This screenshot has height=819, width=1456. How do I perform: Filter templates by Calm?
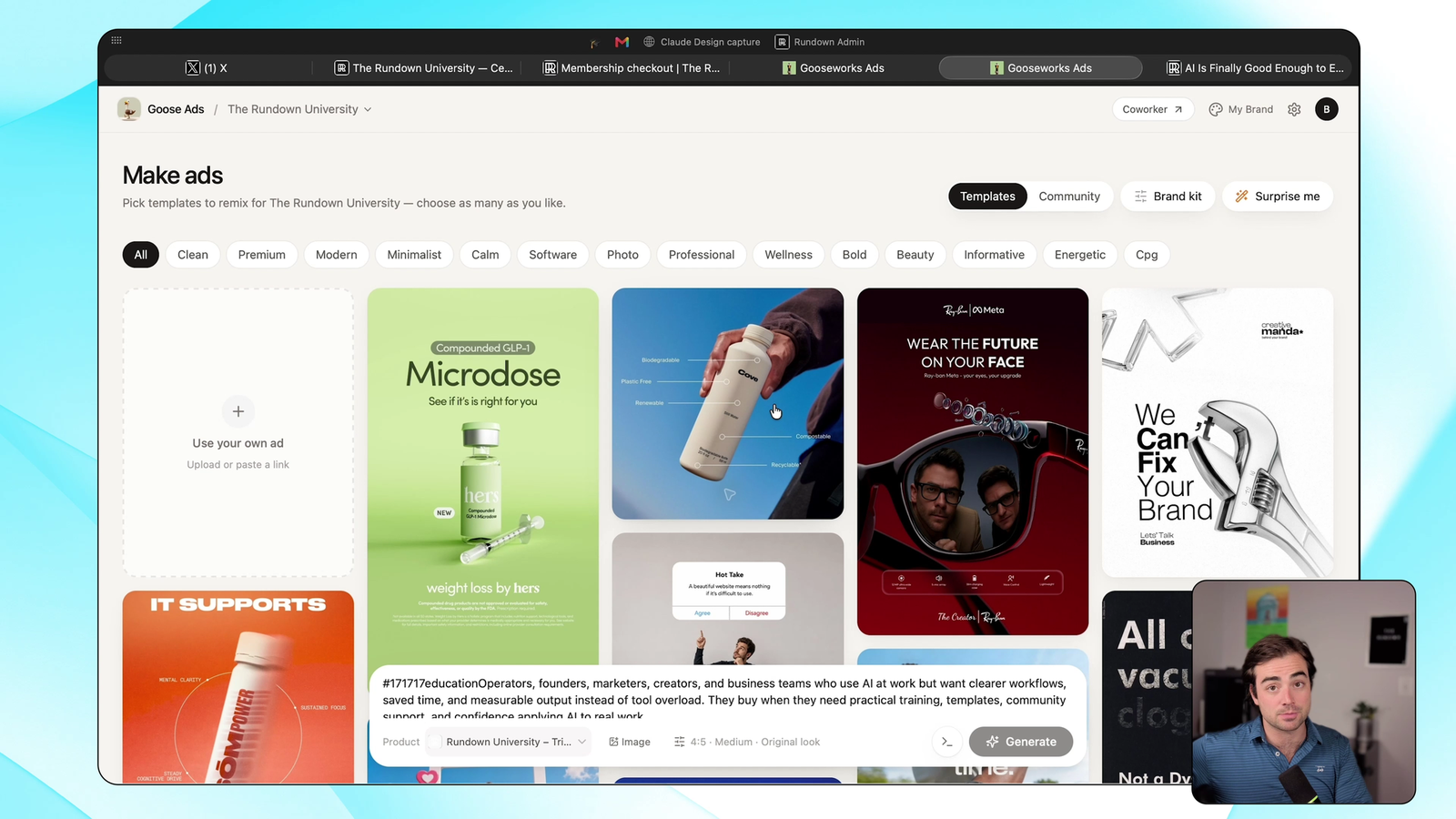tap(485, 255)
